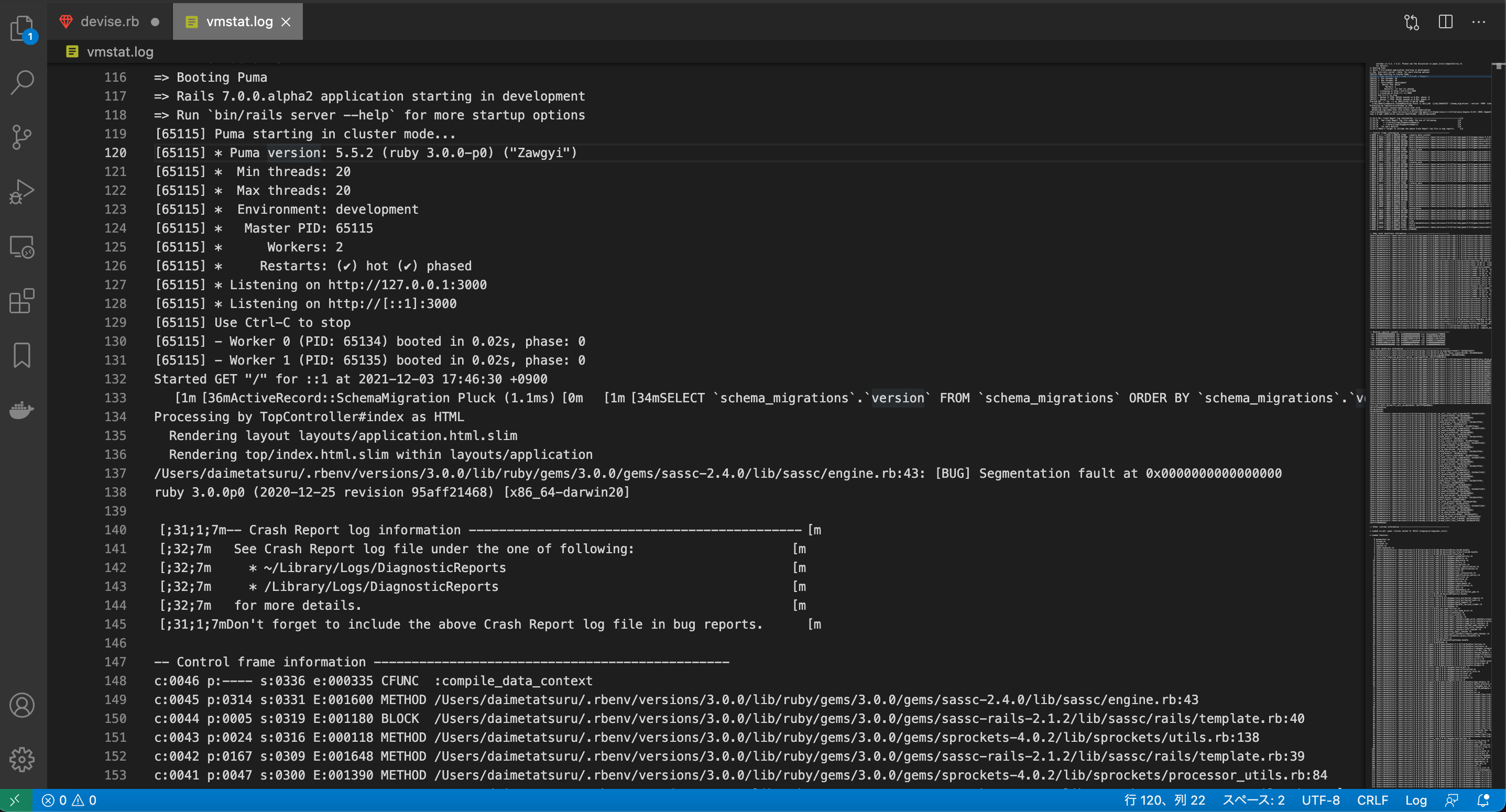Open the errors and warnings indicator
The image size is (1506, 812).
pyautogui.click(x=69, y=800)
